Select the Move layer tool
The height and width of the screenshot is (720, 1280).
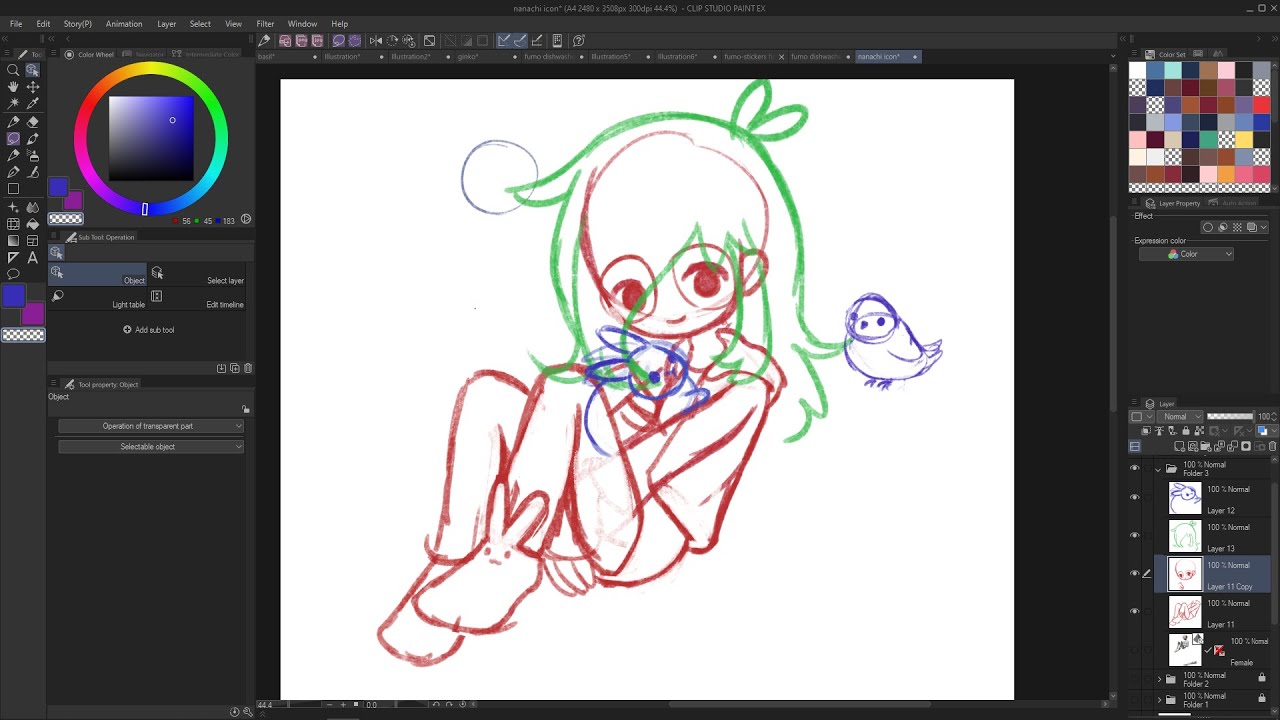pos(32,87)
